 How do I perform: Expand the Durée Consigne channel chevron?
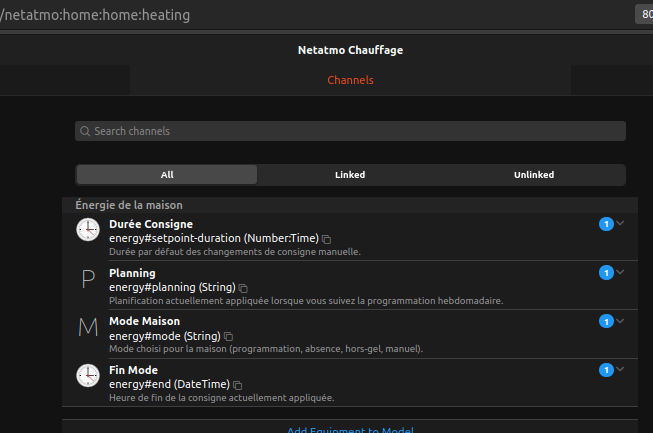[x=620, y=223]
